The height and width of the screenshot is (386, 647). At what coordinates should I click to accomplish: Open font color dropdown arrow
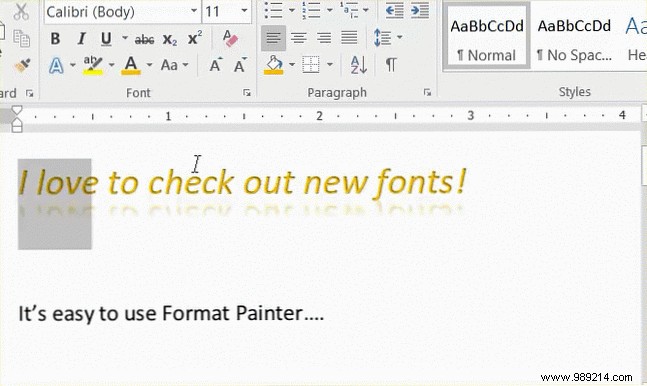[x=149, y=65]
